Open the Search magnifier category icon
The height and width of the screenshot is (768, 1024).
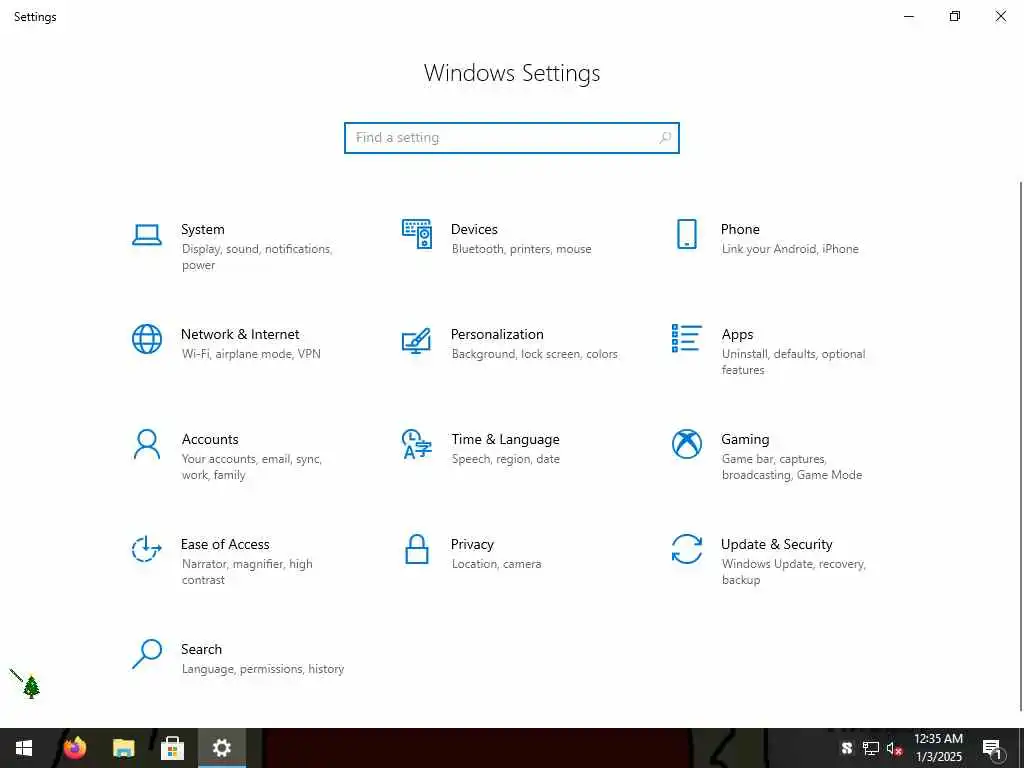click(x=147, y=654)
